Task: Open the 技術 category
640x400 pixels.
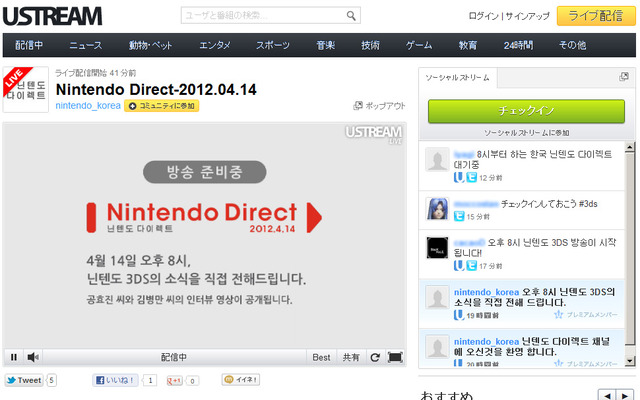Action: click(370, 45)
